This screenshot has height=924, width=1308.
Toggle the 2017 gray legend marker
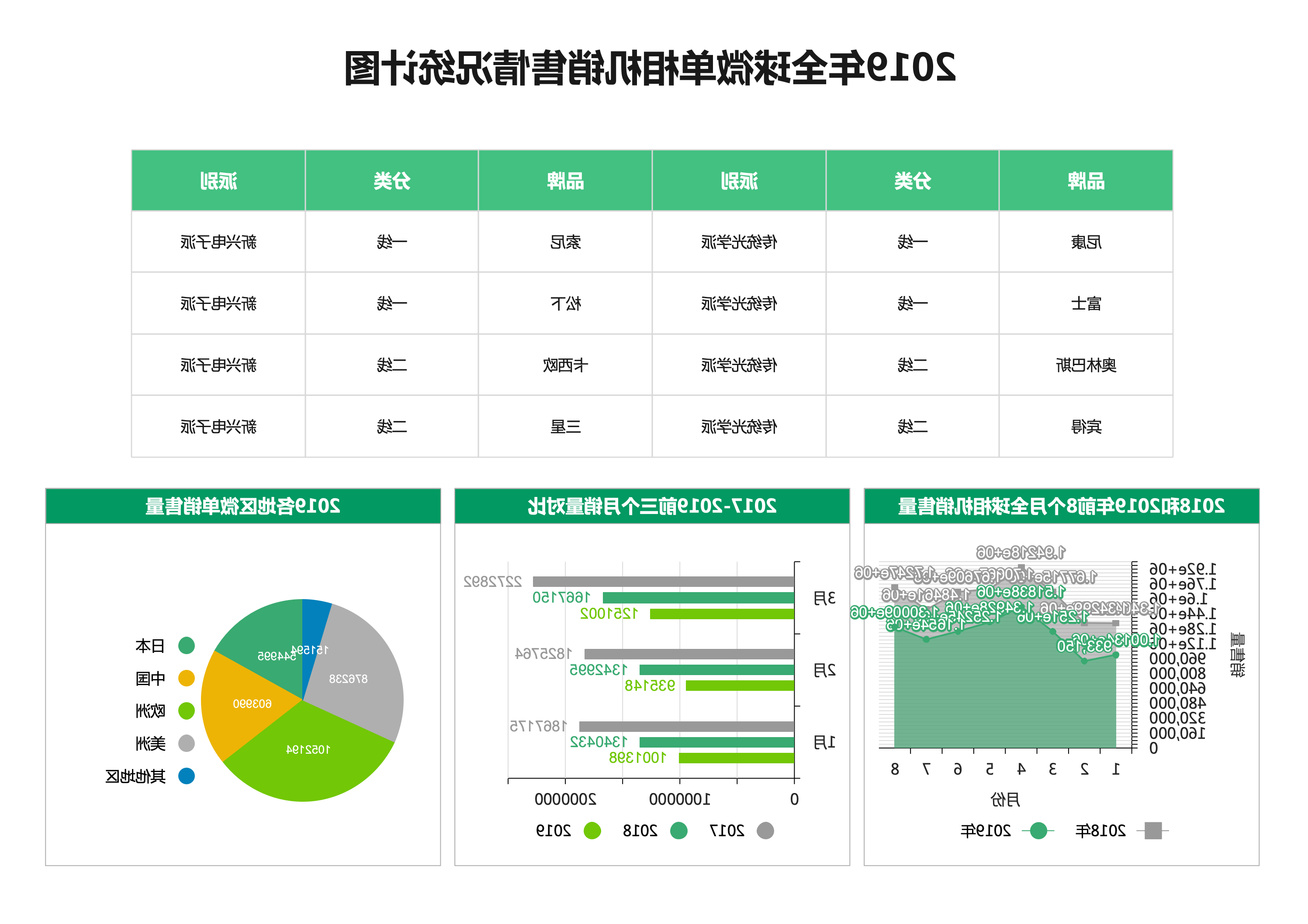click(x=765, y=831)
